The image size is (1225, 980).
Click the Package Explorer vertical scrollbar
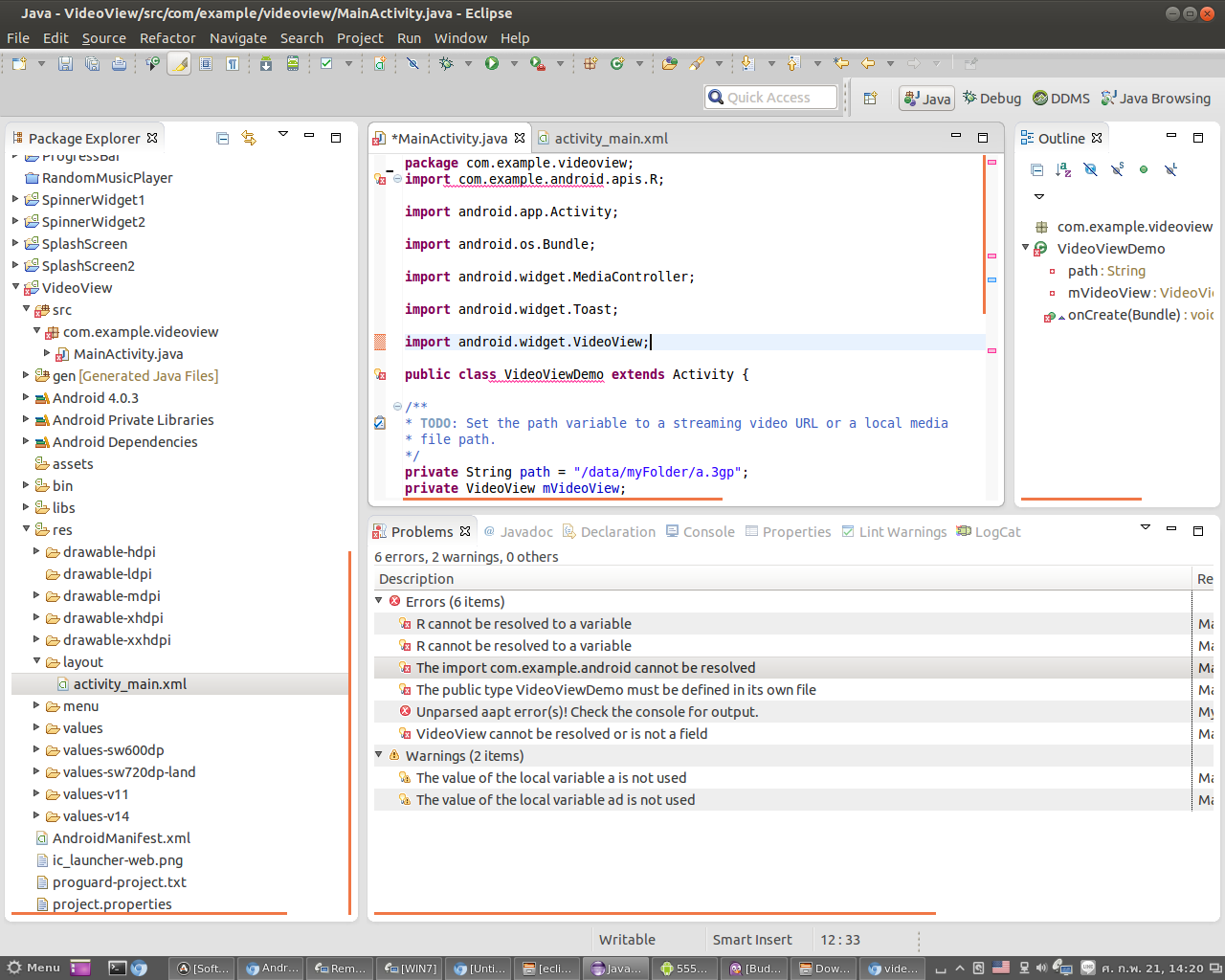pos(350,732)
